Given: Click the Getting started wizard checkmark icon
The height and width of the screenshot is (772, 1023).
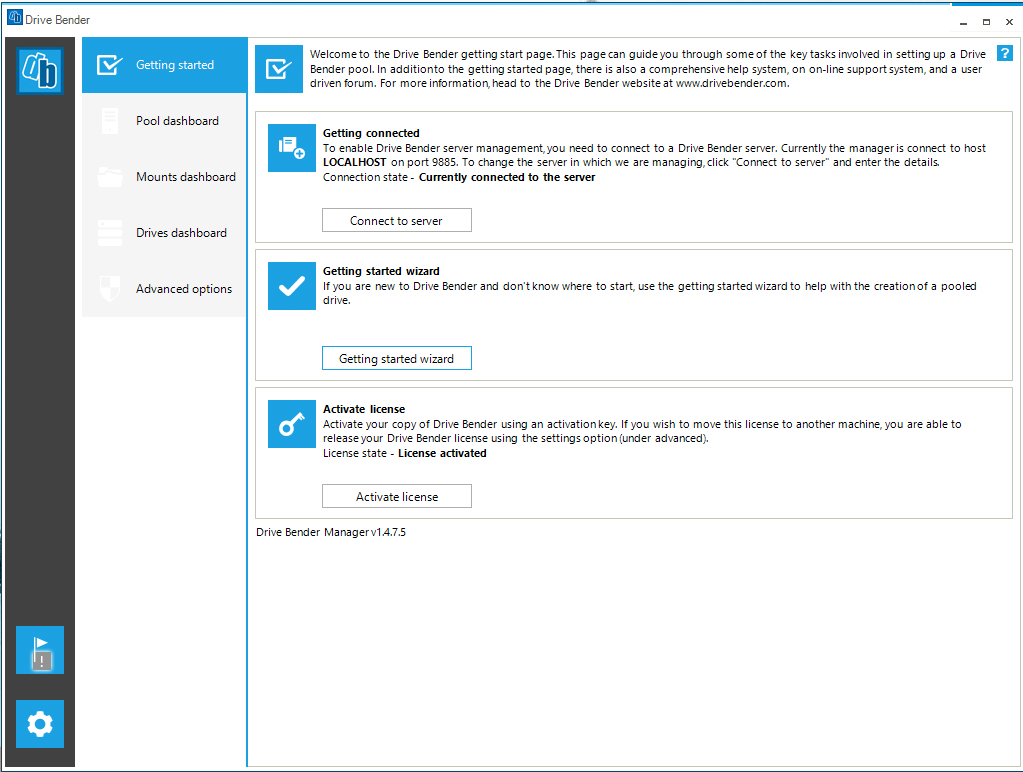Looking at the screenshot, I should coord(292,286).
